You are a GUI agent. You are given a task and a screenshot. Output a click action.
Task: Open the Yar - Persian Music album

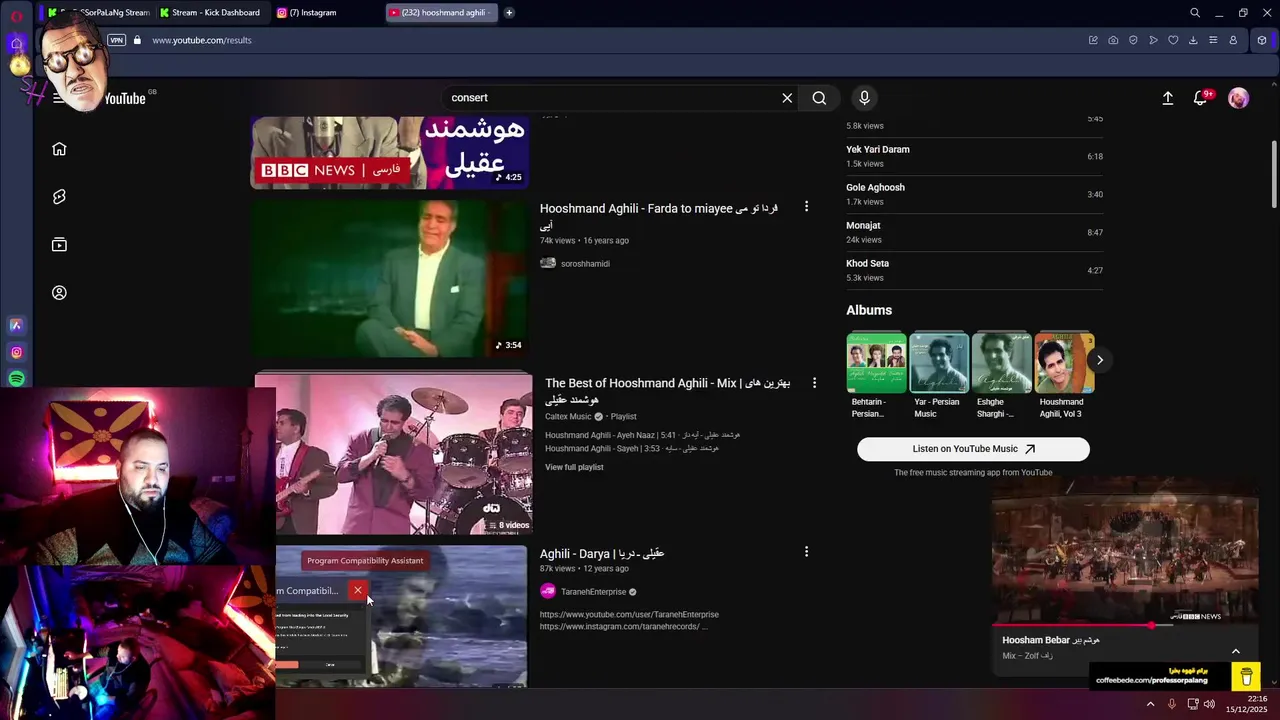tap(939, 362)
